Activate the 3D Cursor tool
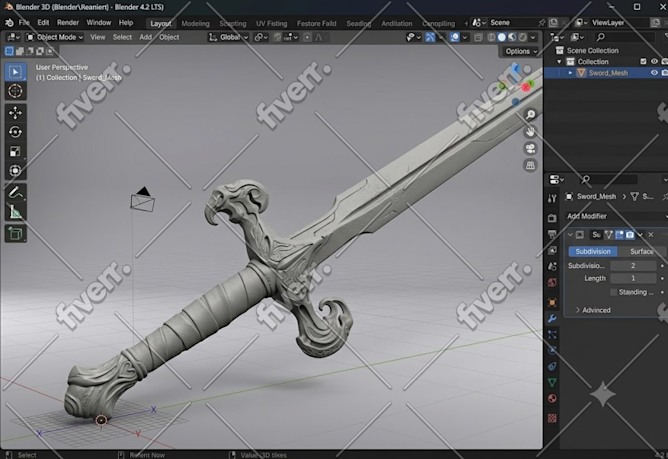The height and width of the screenshot is (459, 668). coord(15,91)
